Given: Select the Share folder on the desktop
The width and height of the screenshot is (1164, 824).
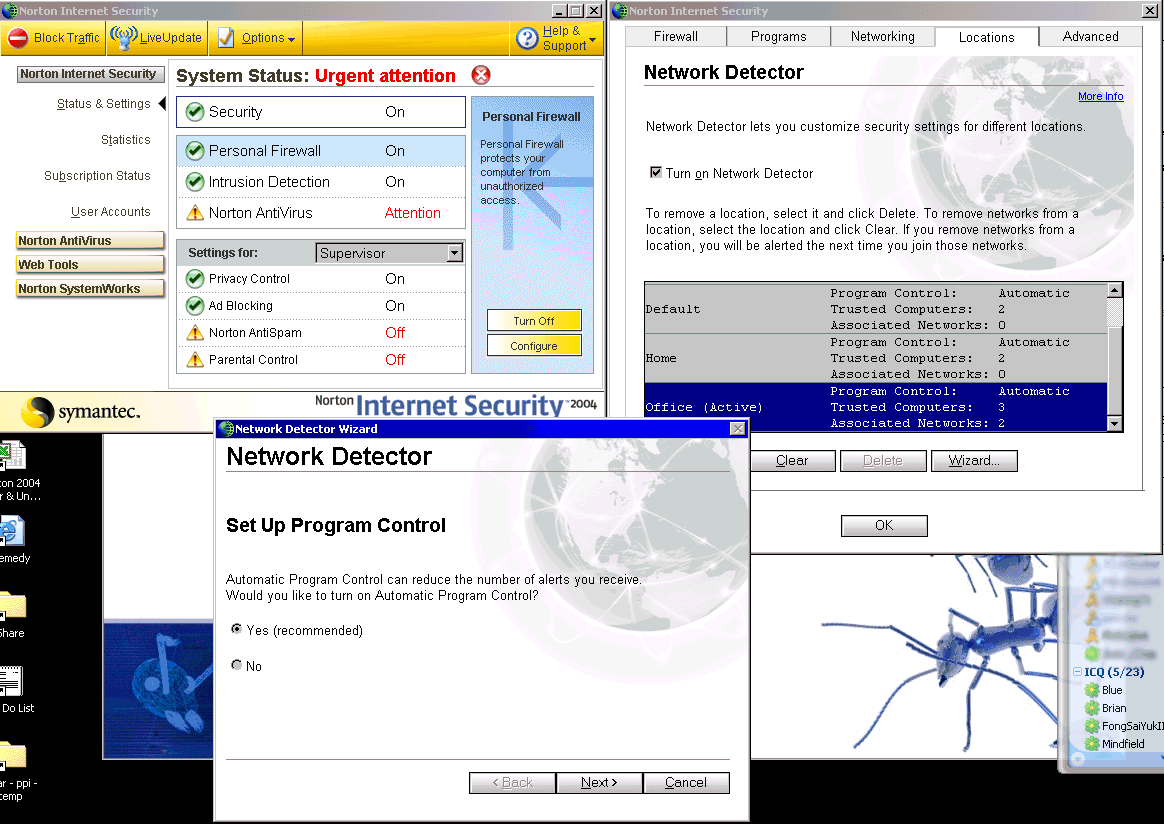Looking at the screenshot, I should [x=12, y=615].
